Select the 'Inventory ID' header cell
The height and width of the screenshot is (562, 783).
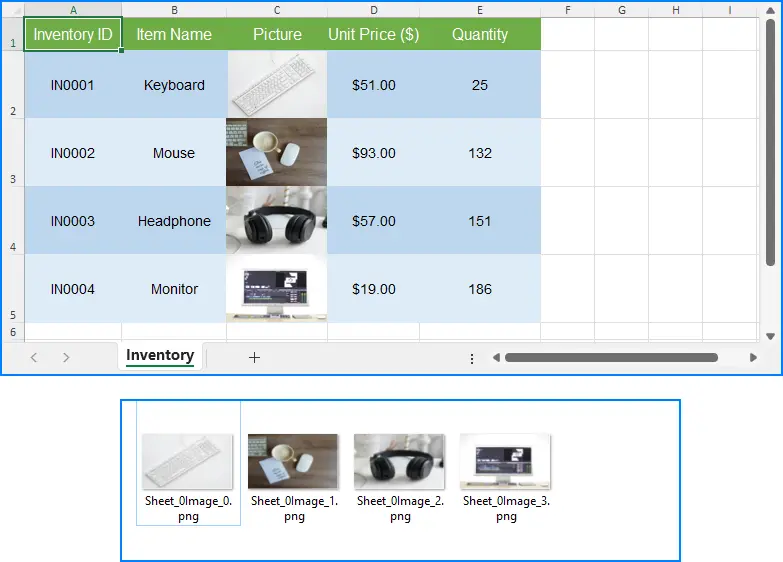73,34
